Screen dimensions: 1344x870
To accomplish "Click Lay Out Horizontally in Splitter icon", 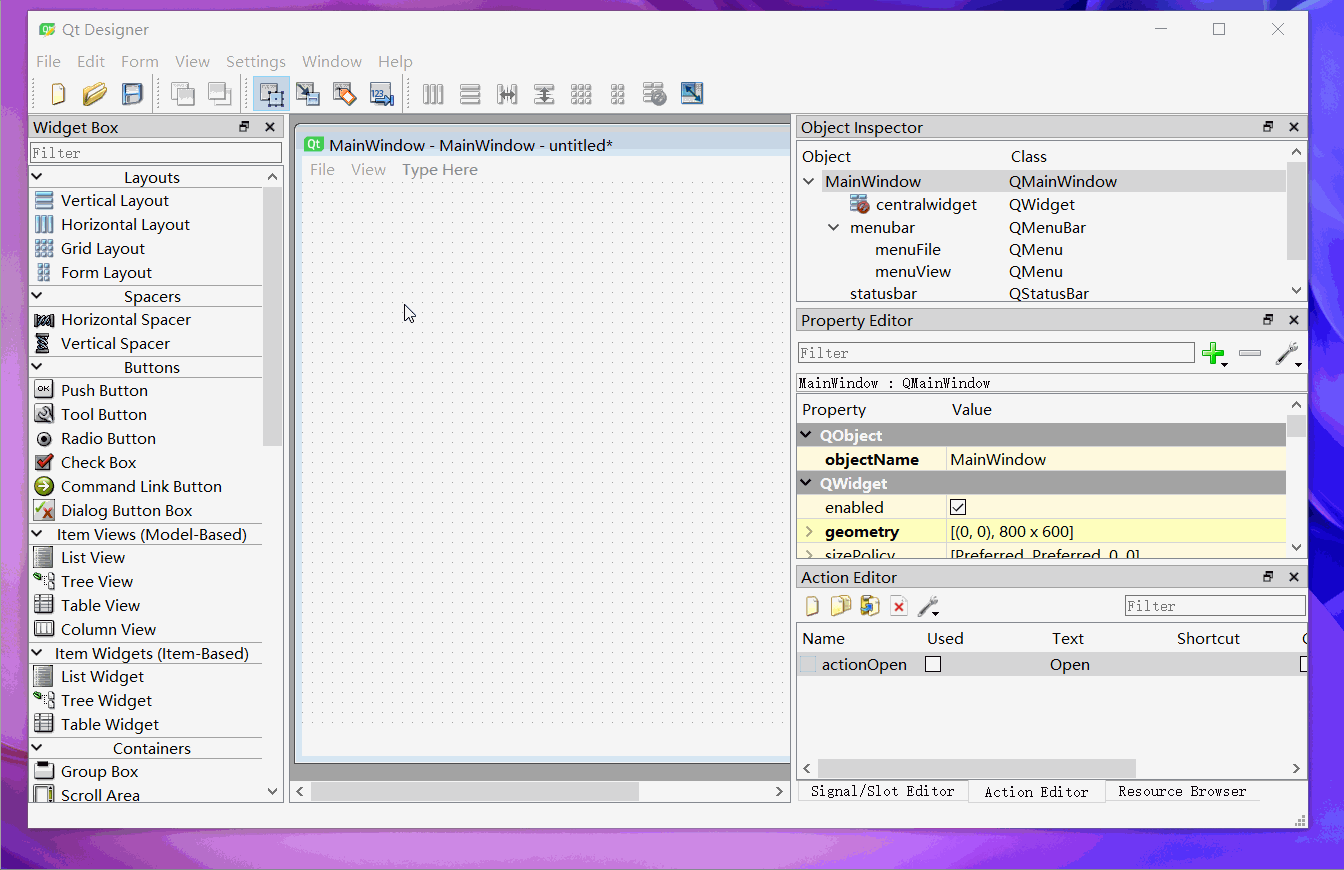I will click(507, 94).
